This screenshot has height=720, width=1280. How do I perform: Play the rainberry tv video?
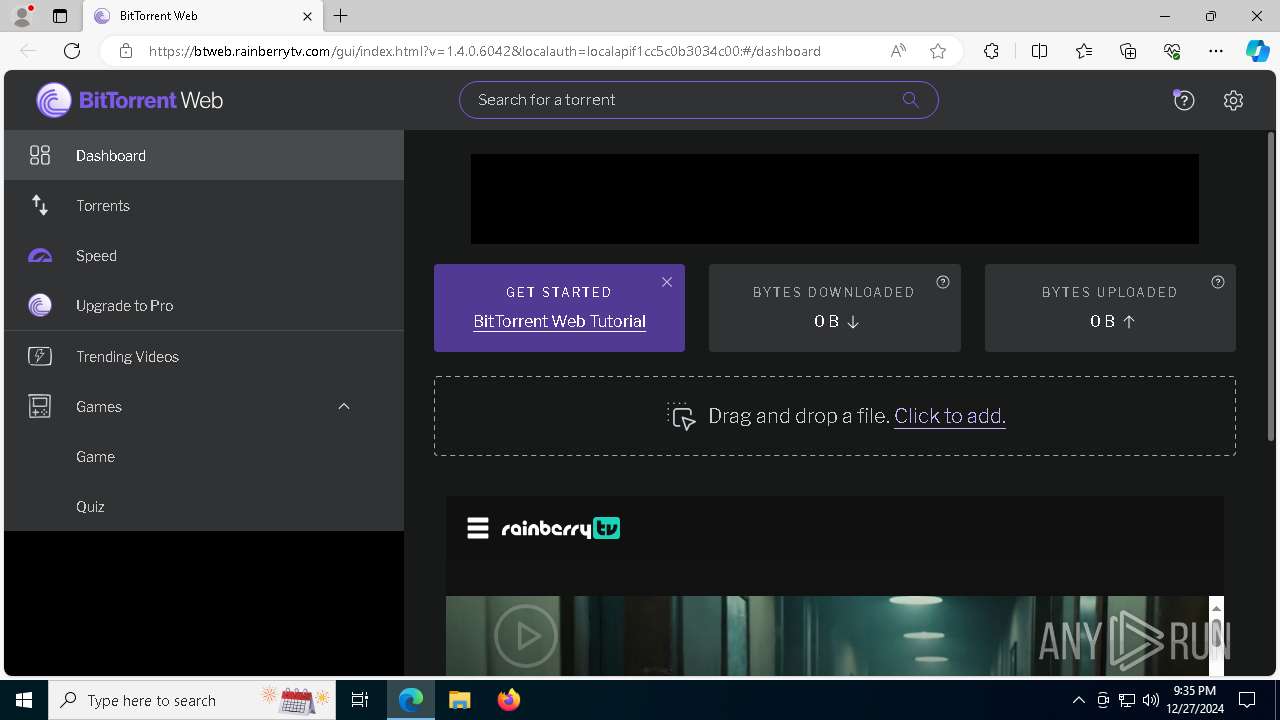point(526,636)
